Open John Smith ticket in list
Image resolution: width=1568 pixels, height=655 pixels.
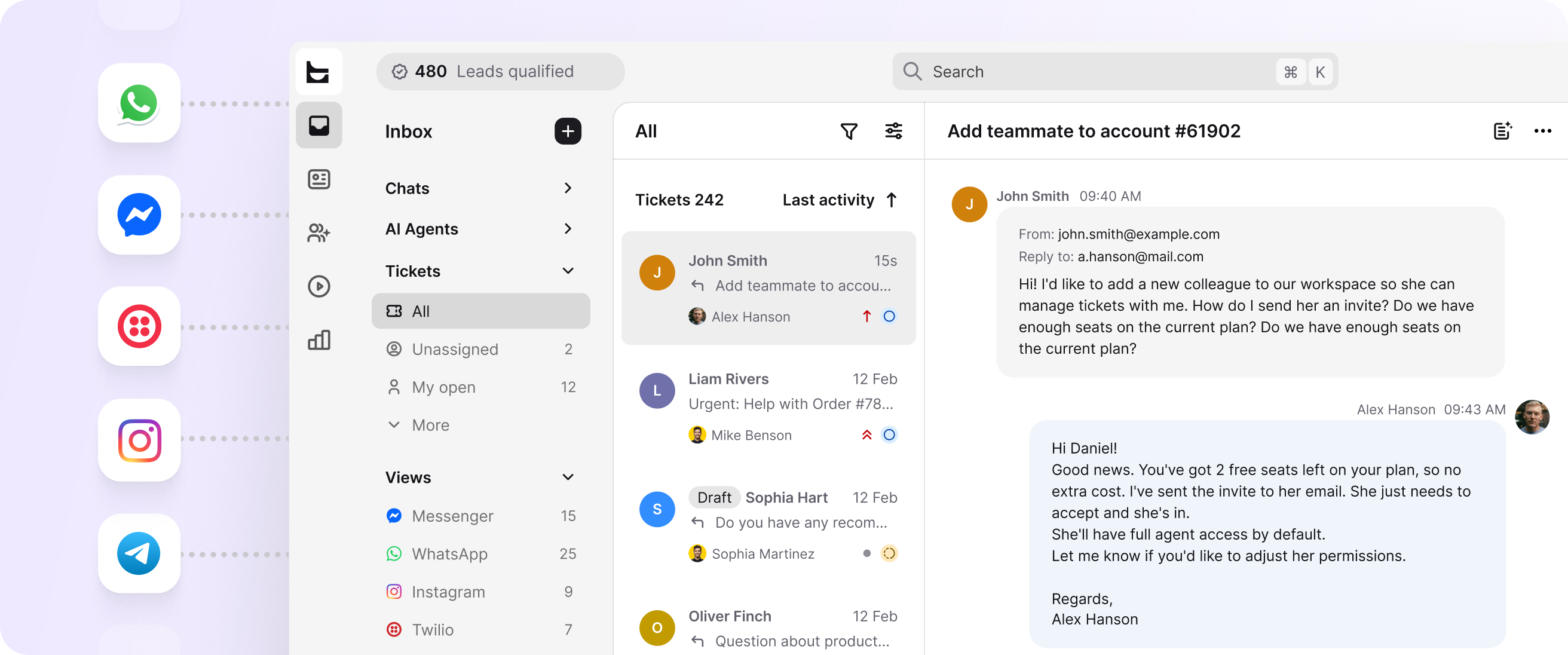[768, 288]
